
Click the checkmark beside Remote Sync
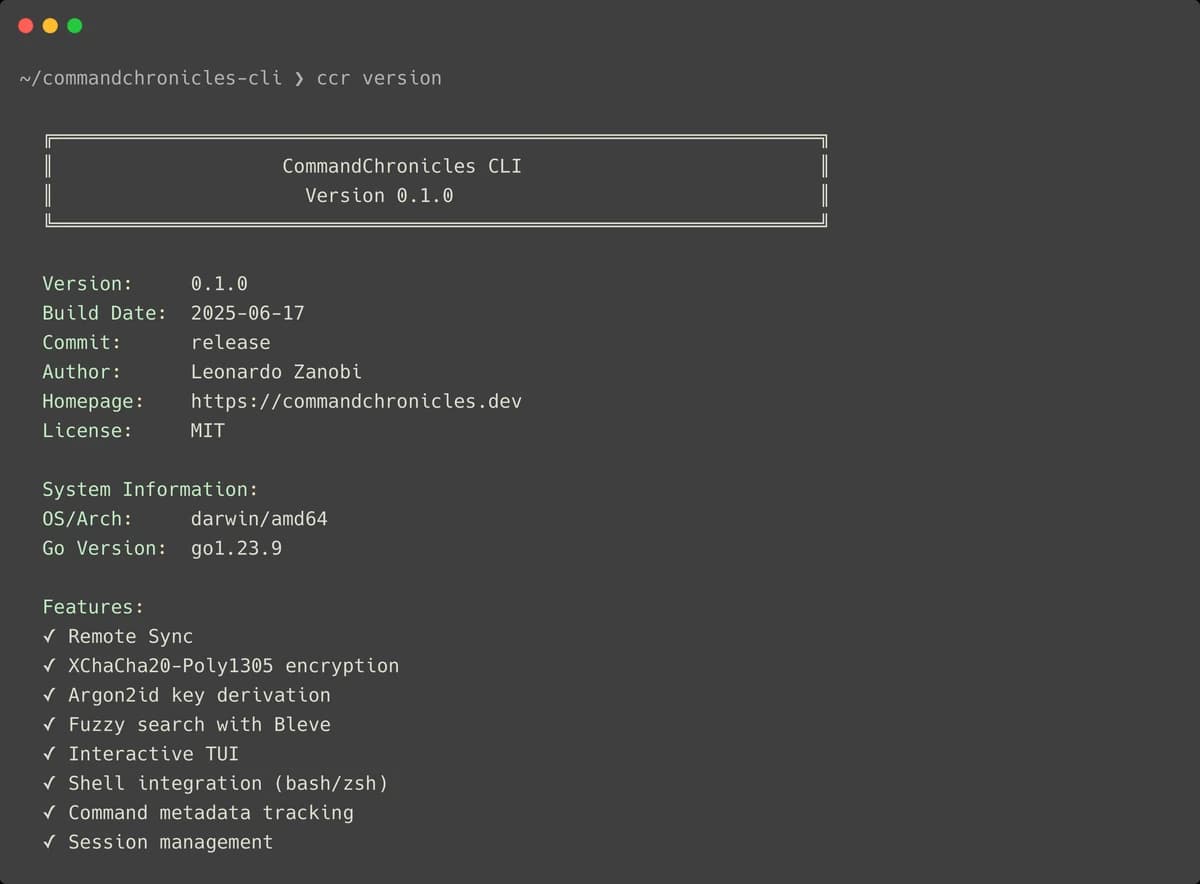click(x=49, y=637)
